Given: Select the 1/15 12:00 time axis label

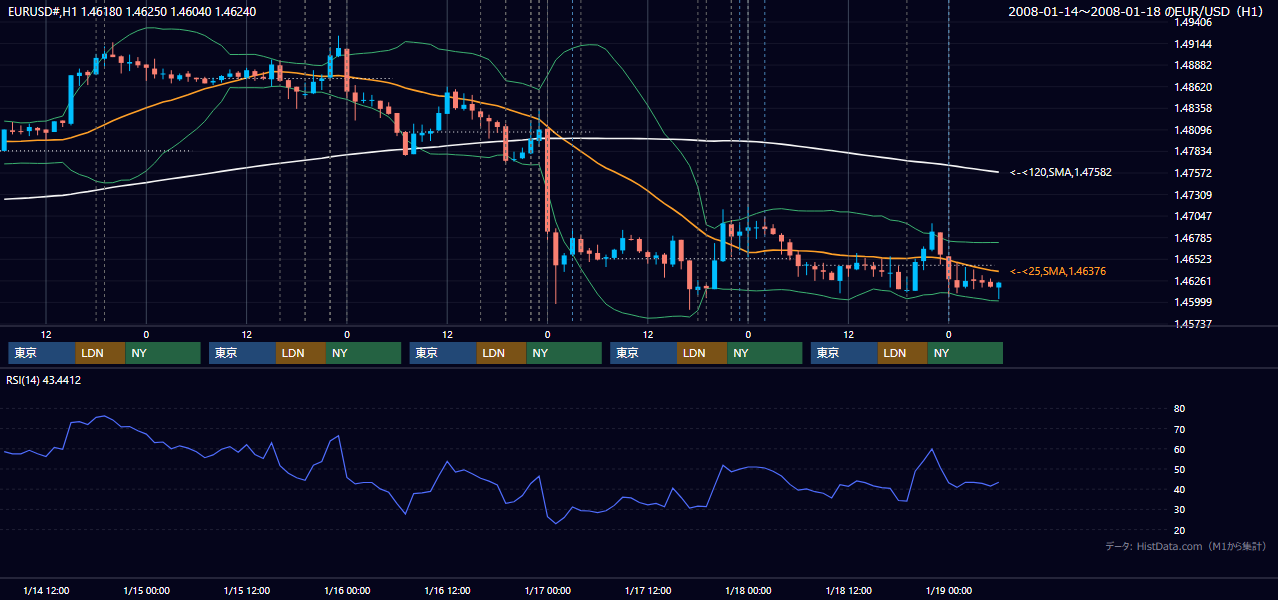Looking at the screenshot, I should pyautogui.click(x=246, y=591).
